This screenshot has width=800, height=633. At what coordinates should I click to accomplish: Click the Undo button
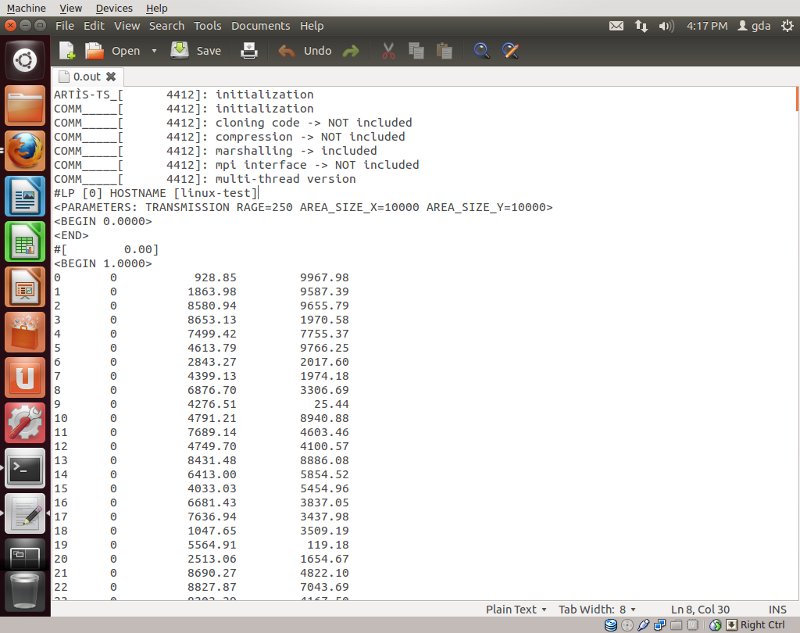click(x=305, y=50)
